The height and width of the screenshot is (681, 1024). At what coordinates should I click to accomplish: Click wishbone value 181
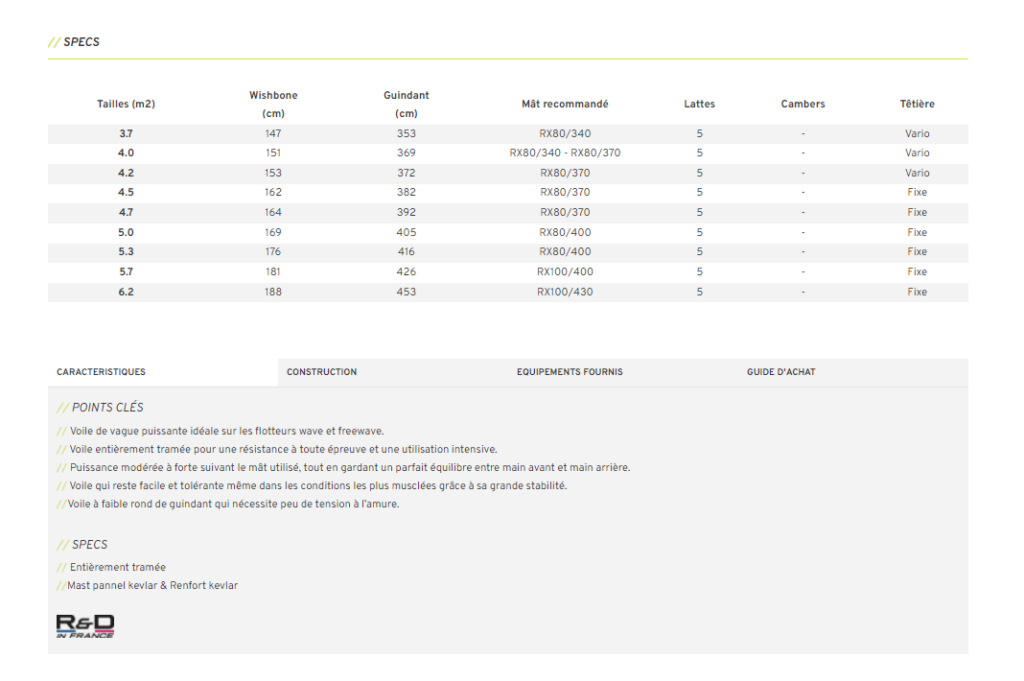[273, 272]
